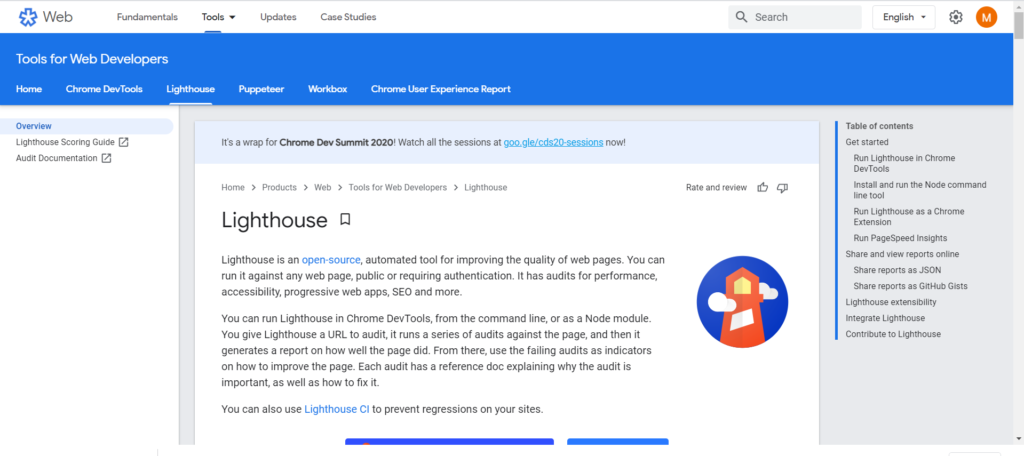
Task: Click the Lighthouse breadcrumb
Action: 486,187
